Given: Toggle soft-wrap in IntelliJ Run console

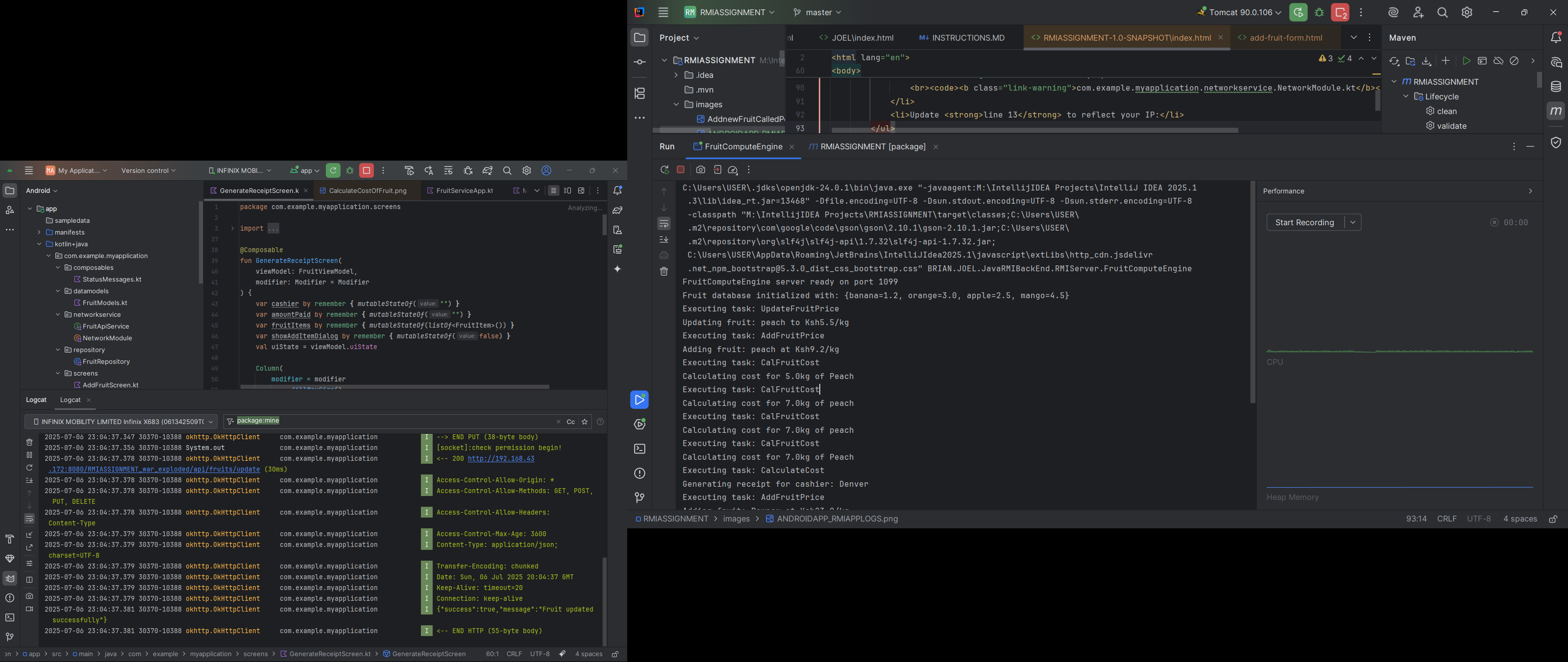Looking at the screenshot, I should point(664,224).
